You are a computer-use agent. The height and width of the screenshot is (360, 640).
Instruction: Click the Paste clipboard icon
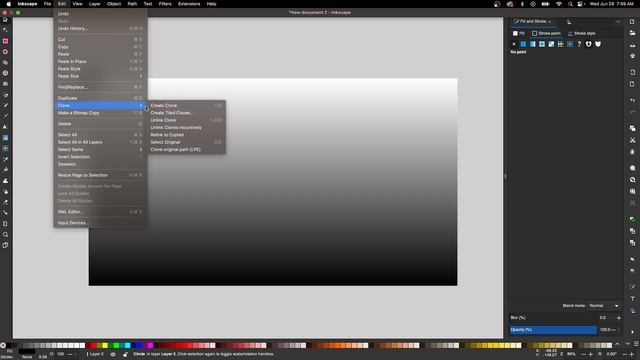632,152
